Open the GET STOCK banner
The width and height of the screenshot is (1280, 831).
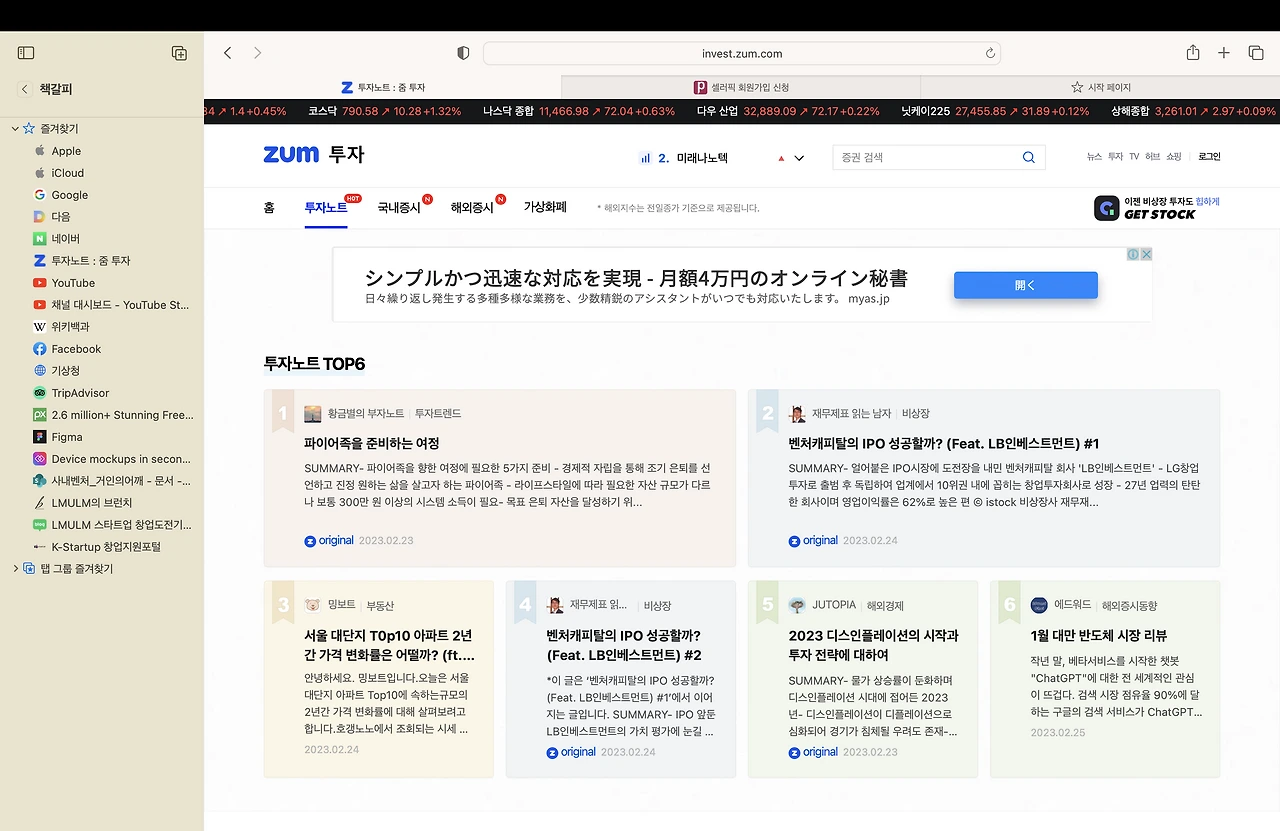point(1157,208)
